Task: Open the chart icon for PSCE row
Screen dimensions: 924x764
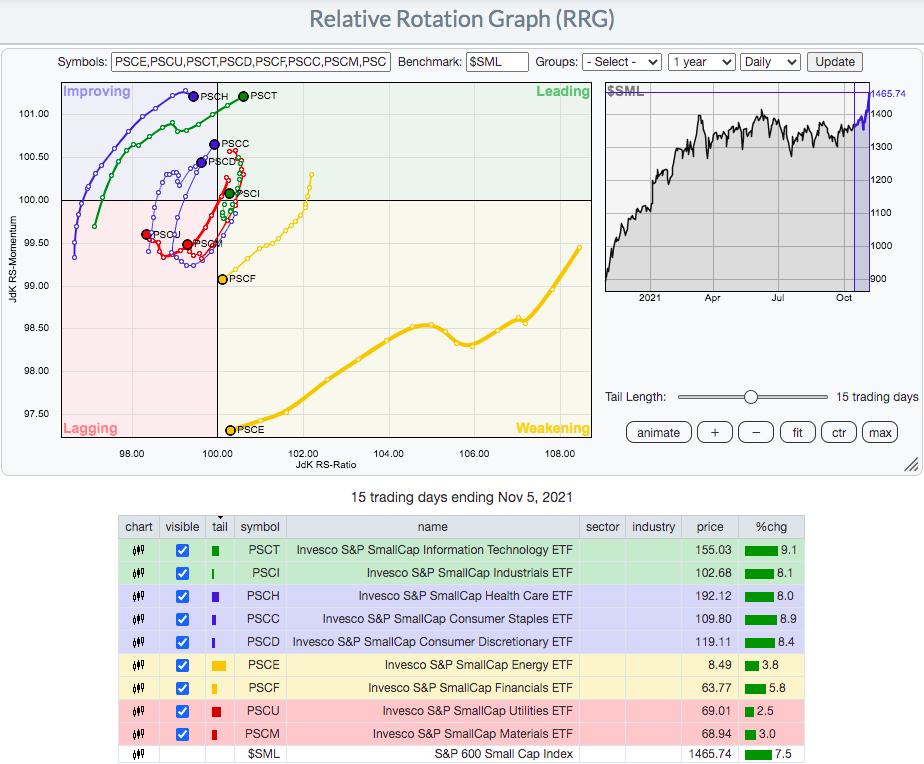Action: (139, 665)
